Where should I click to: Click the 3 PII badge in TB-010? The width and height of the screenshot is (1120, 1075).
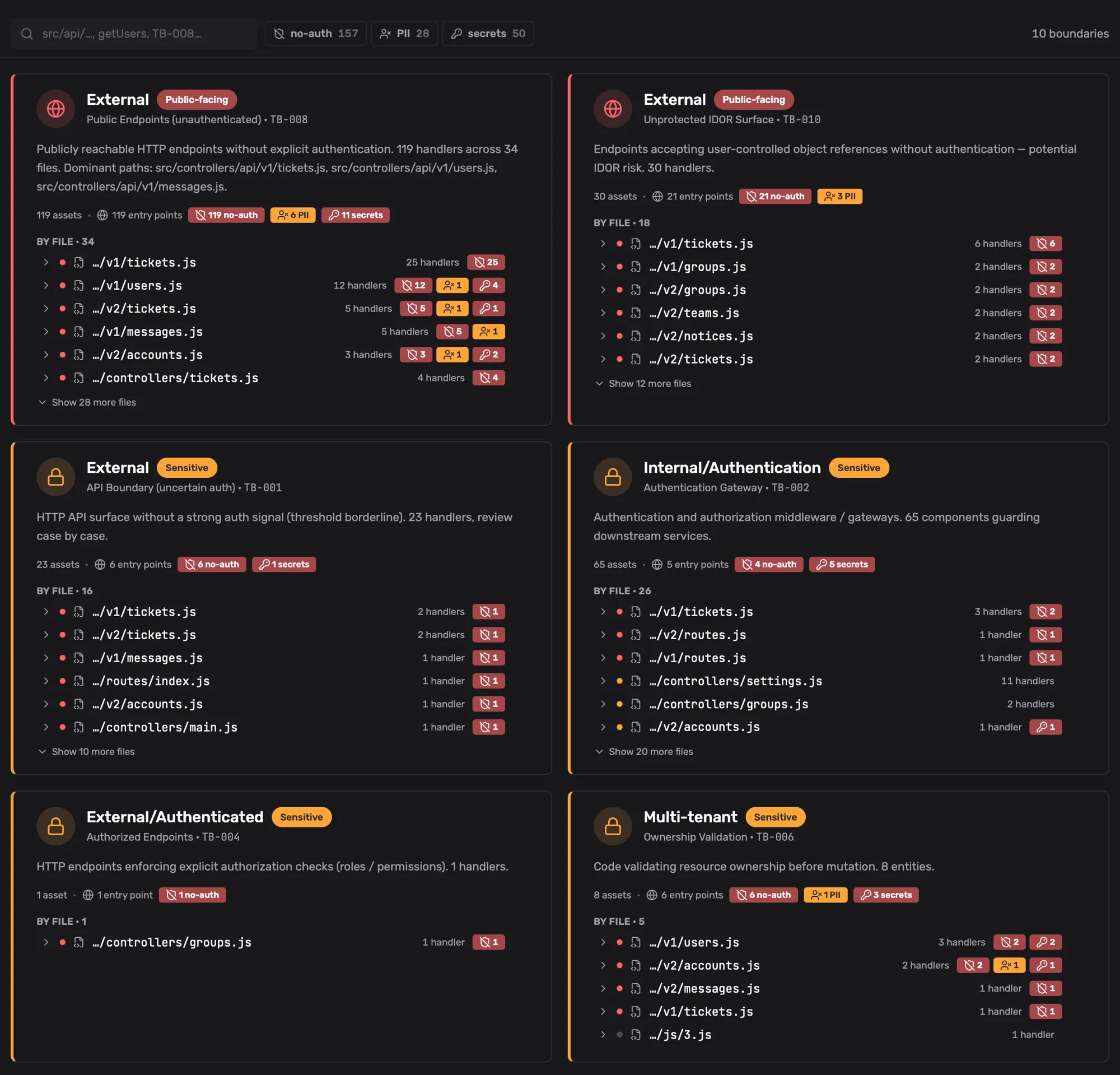pos(839,196)
